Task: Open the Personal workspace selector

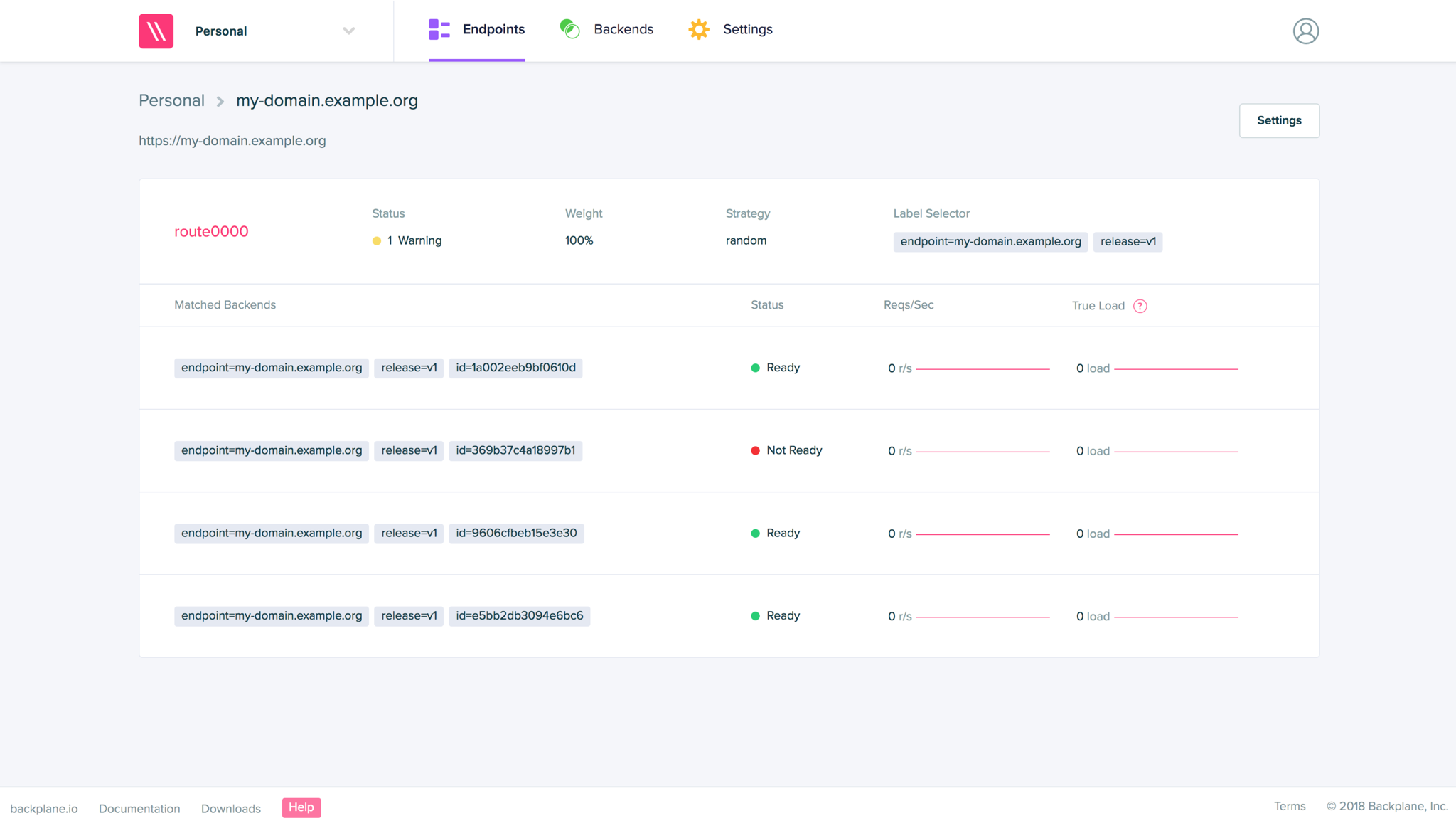Action: pyautogui.click(x=221, y=31)
